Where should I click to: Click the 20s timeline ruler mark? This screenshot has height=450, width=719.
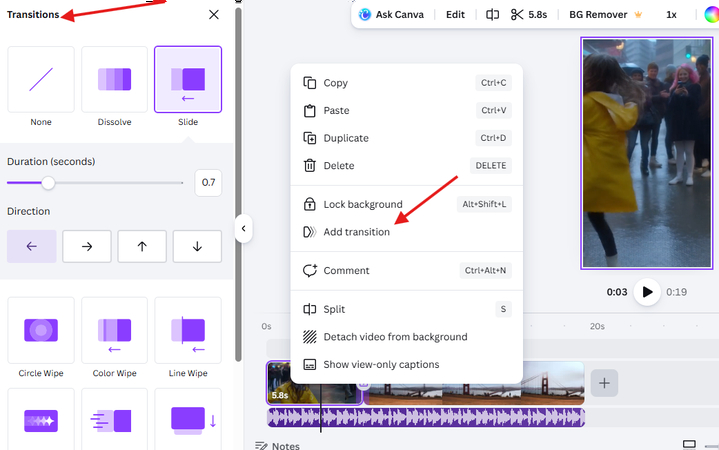tap(597, 326)
